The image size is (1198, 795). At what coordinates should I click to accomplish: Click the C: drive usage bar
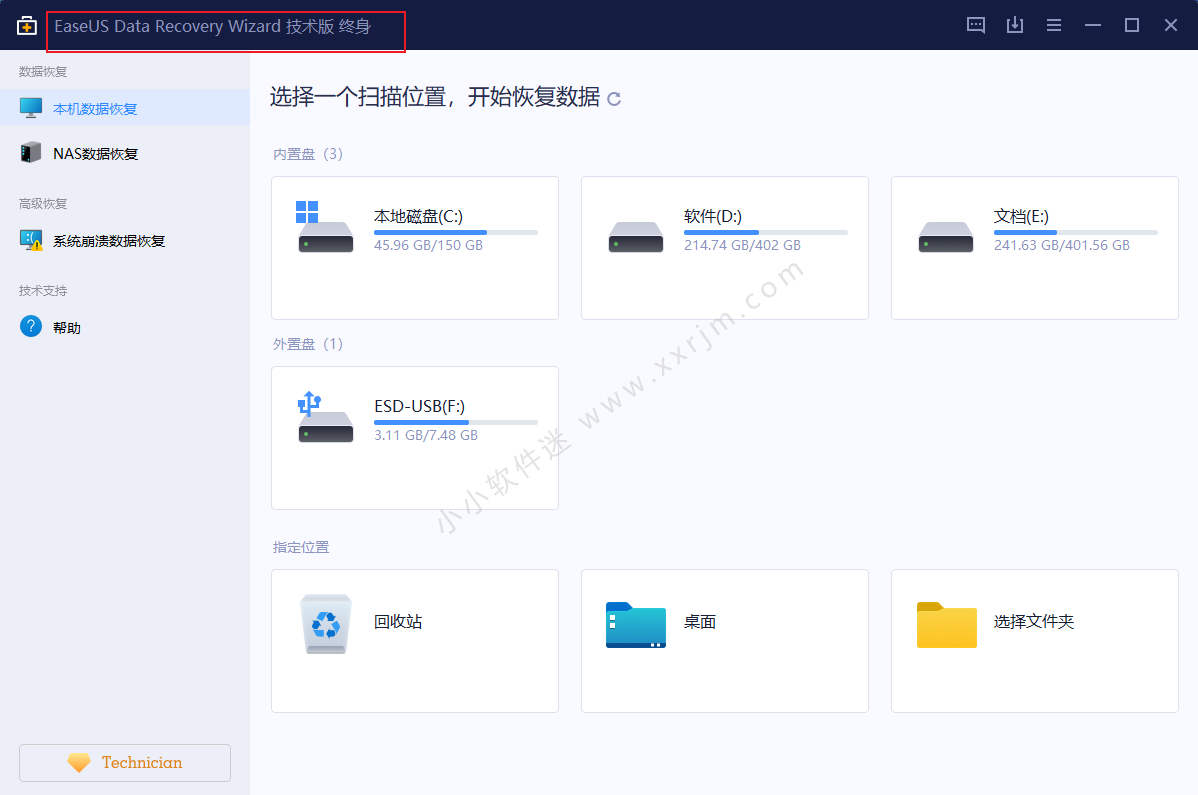pyautogui.click(x=455, y=232)
